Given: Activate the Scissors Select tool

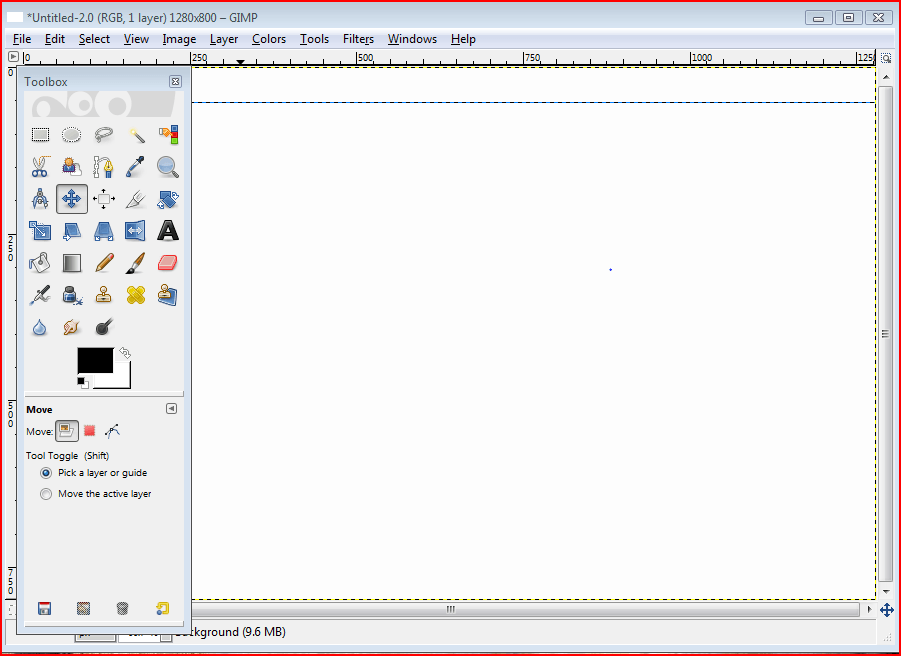Looking at the screenshot, I should (40, 166).
